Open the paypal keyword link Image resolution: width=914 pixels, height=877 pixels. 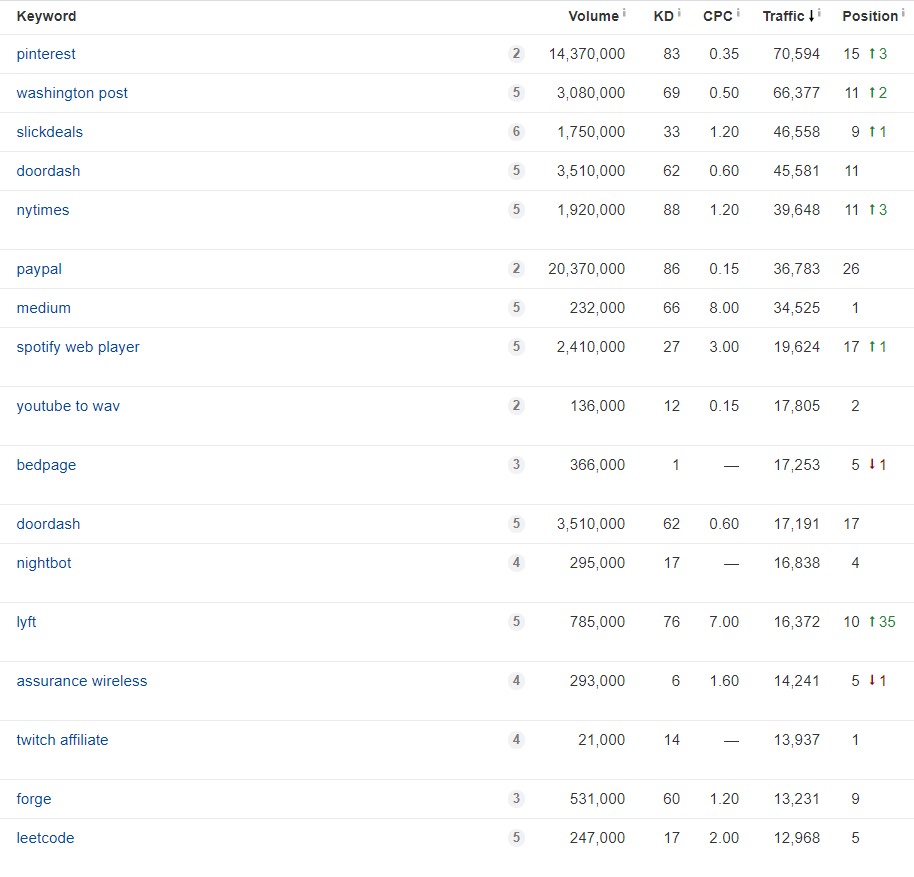(39, 269)
